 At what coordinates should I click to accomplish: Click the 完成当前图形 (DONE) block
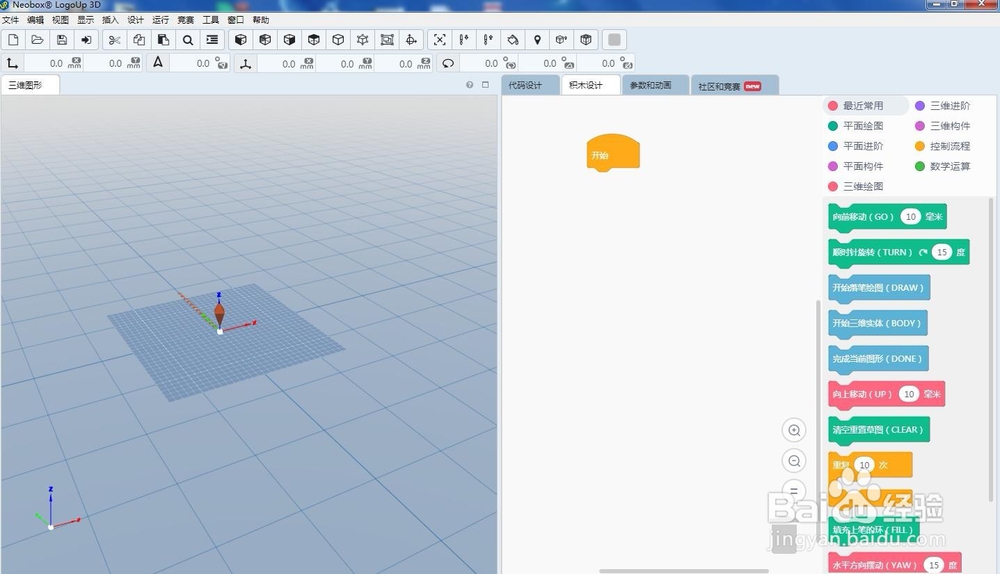[x=878, y=359]
